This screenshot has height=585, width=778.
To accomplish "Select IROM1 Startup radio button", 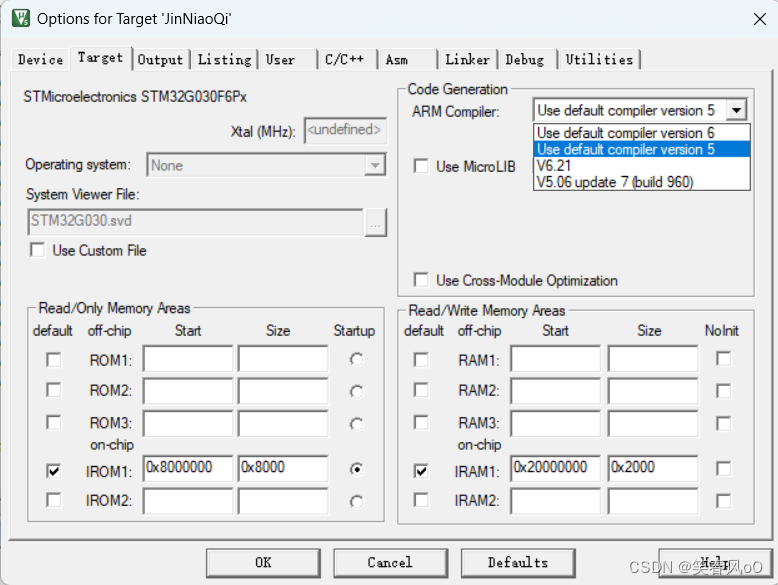I will 356,469.
